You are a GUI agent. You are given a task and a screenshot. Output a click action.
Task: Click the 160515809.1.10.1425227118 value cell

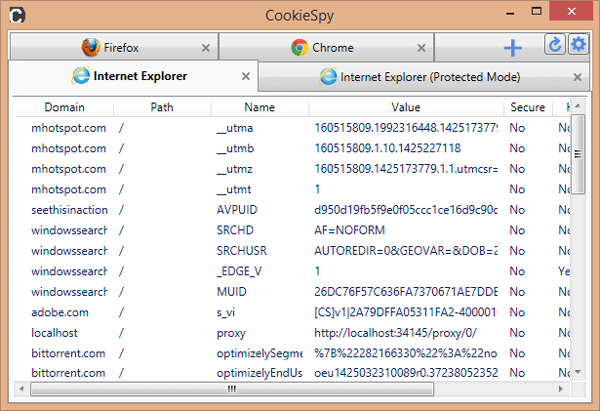pos(387,148)
